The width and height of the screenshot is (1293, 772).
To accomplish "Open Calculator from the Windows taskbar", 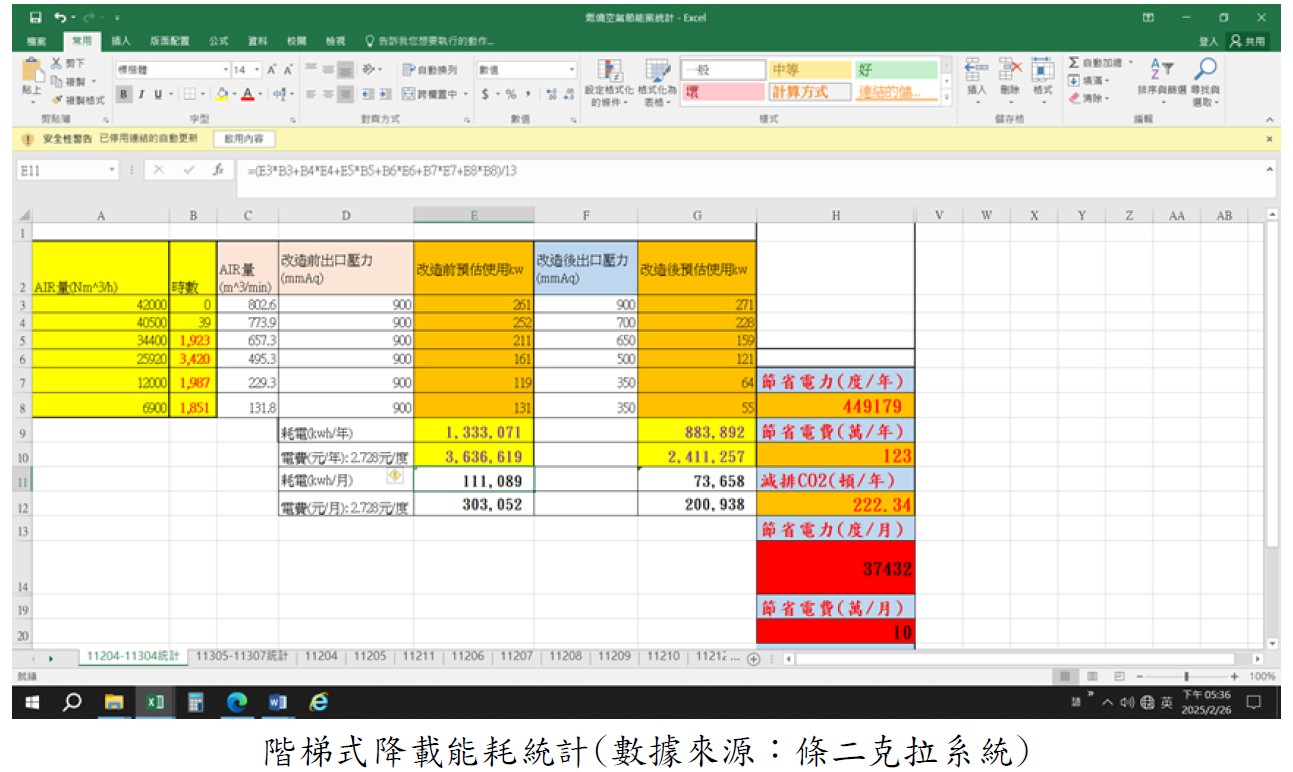I will click(x=195, y=703).
